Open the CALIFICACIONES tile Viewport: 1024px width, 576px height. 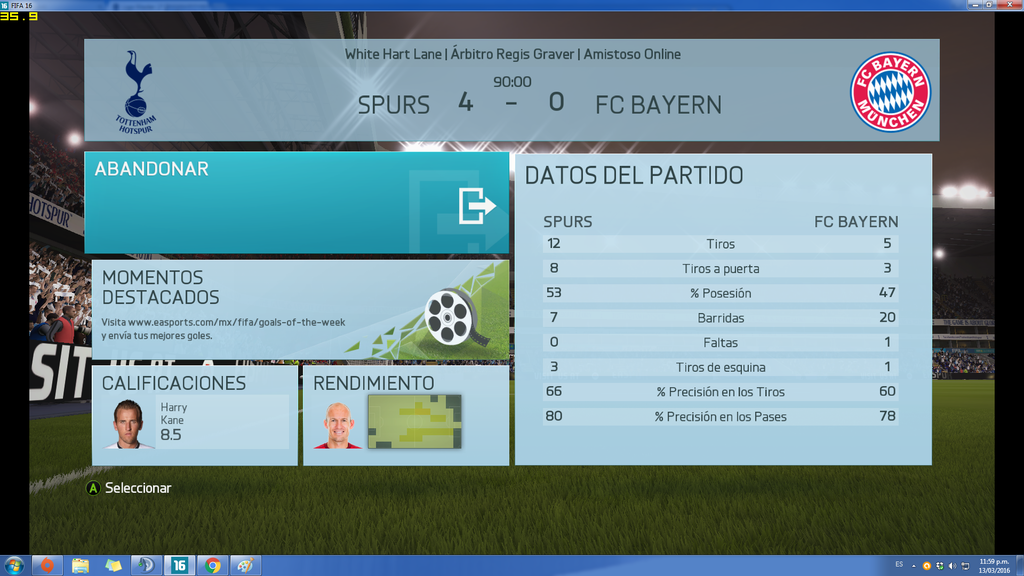click(x=195, y=415)
